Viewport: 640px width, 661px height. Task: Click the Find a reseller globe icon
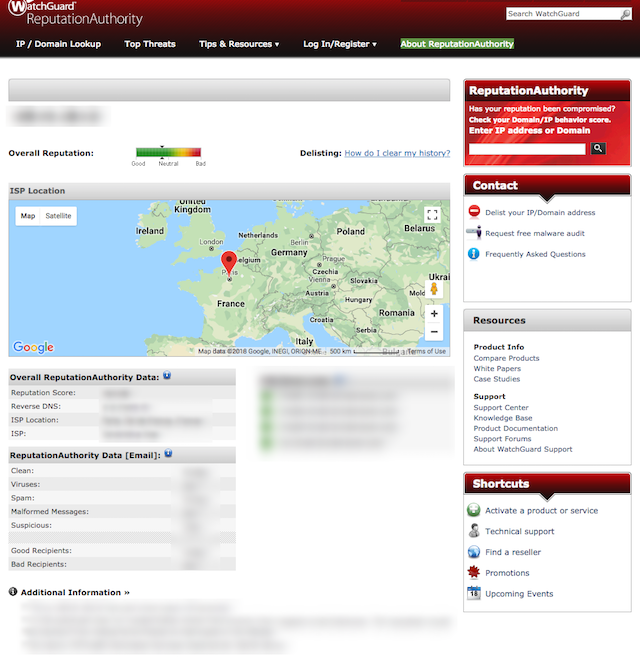click(474, 551)
